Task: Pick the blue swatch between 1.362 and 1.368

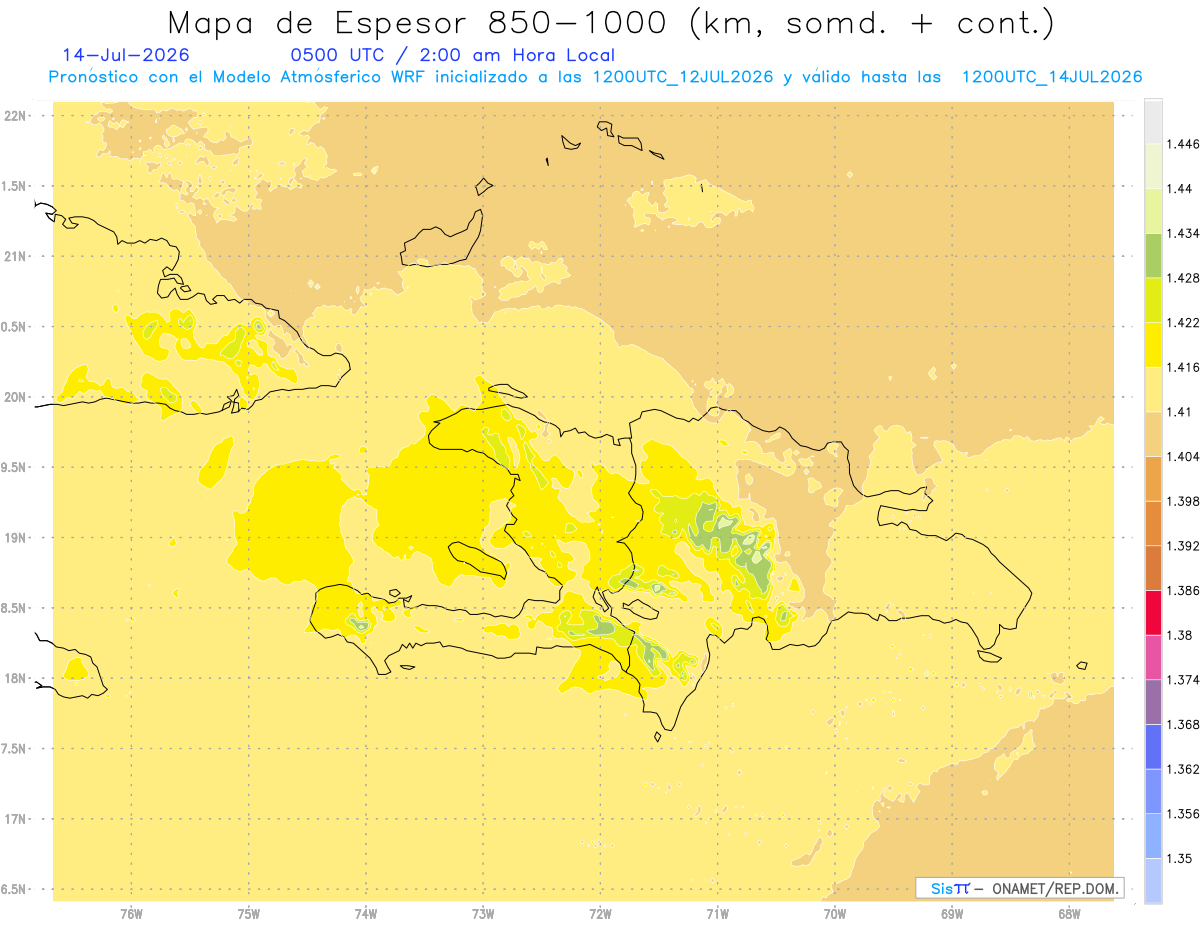Action: tap(1153, 747)
